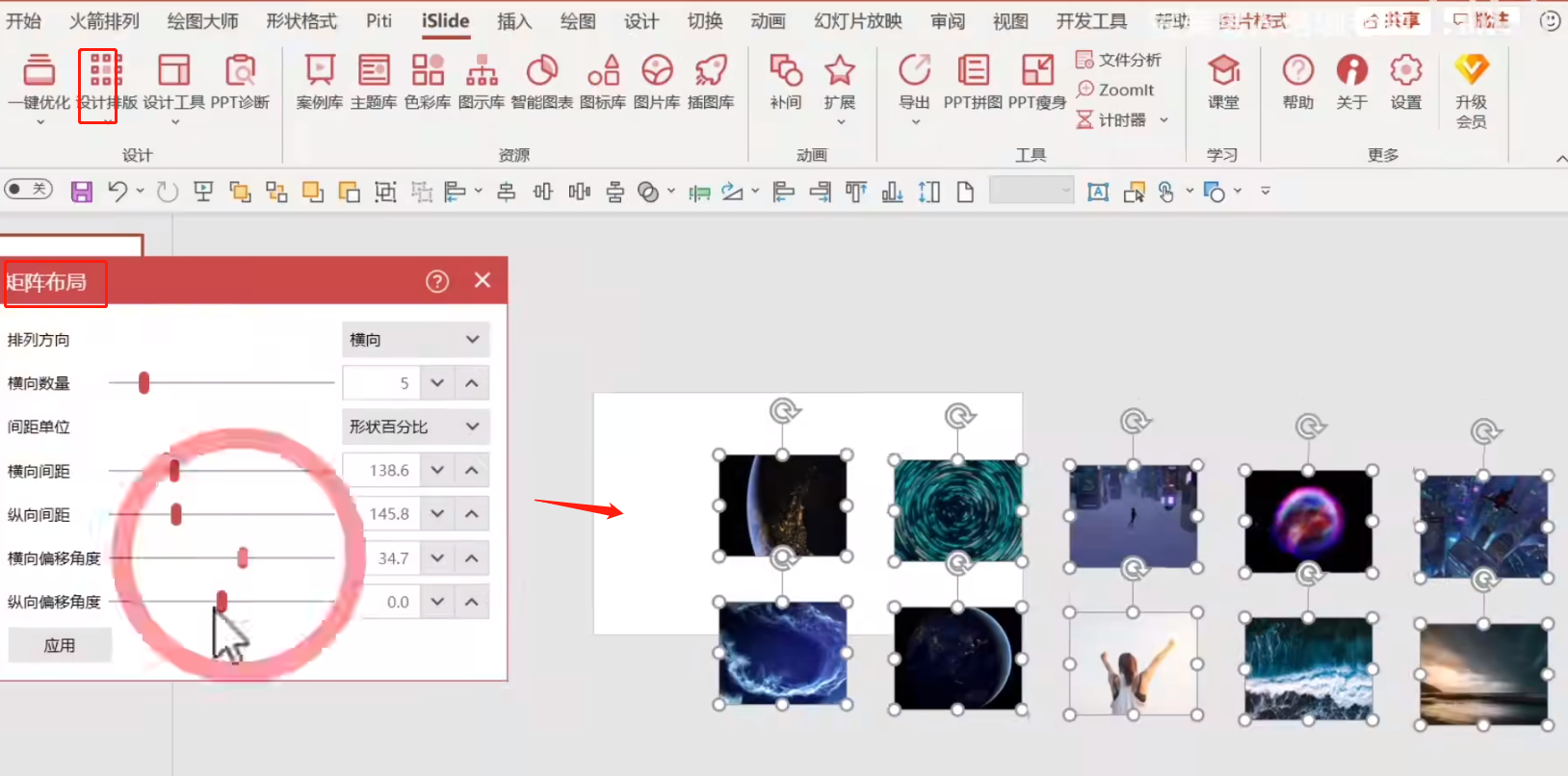Open the 课堂 learning section

(1224, 84)
